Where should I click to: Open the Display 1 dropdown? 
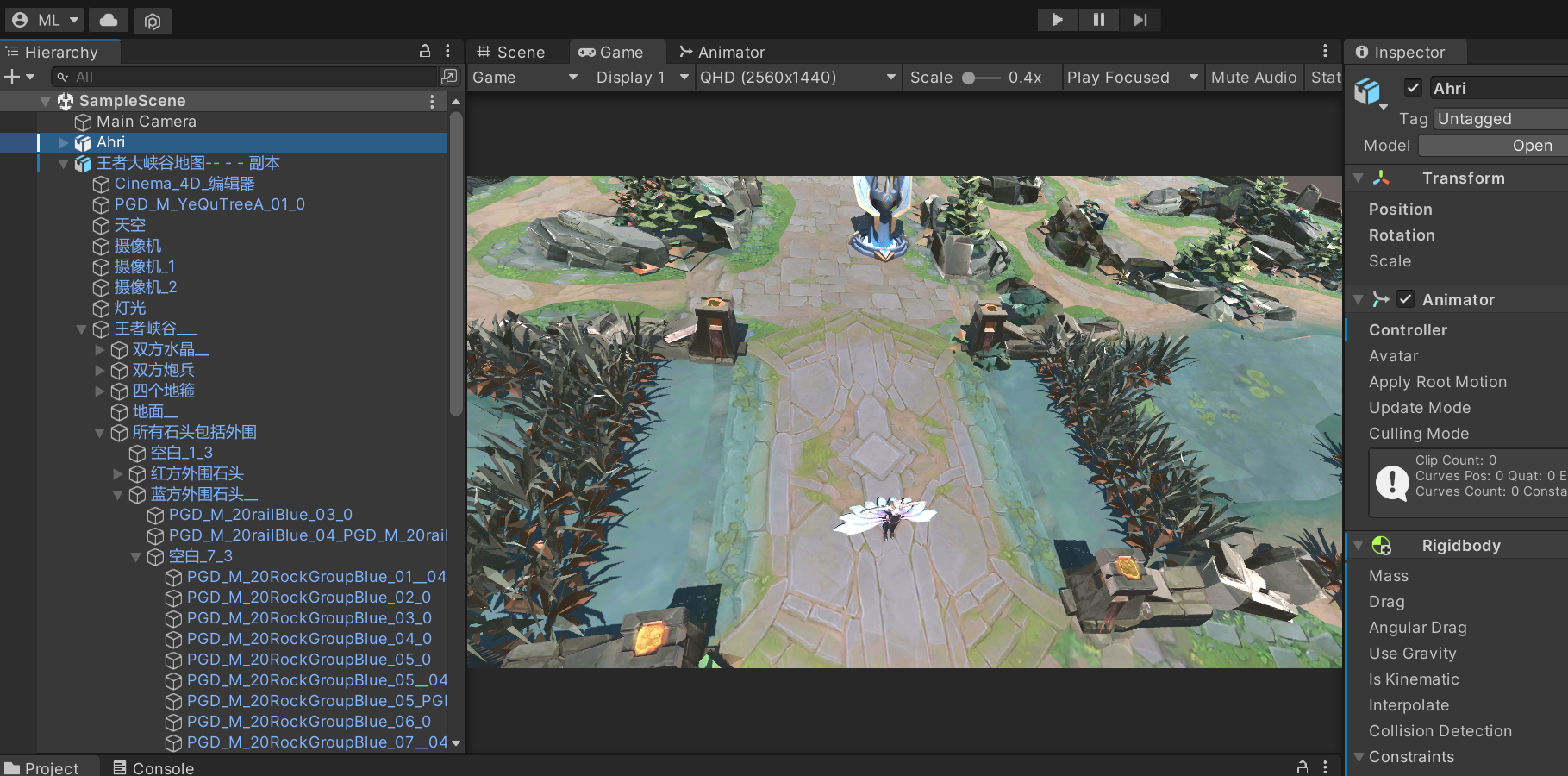pos(642,77)
